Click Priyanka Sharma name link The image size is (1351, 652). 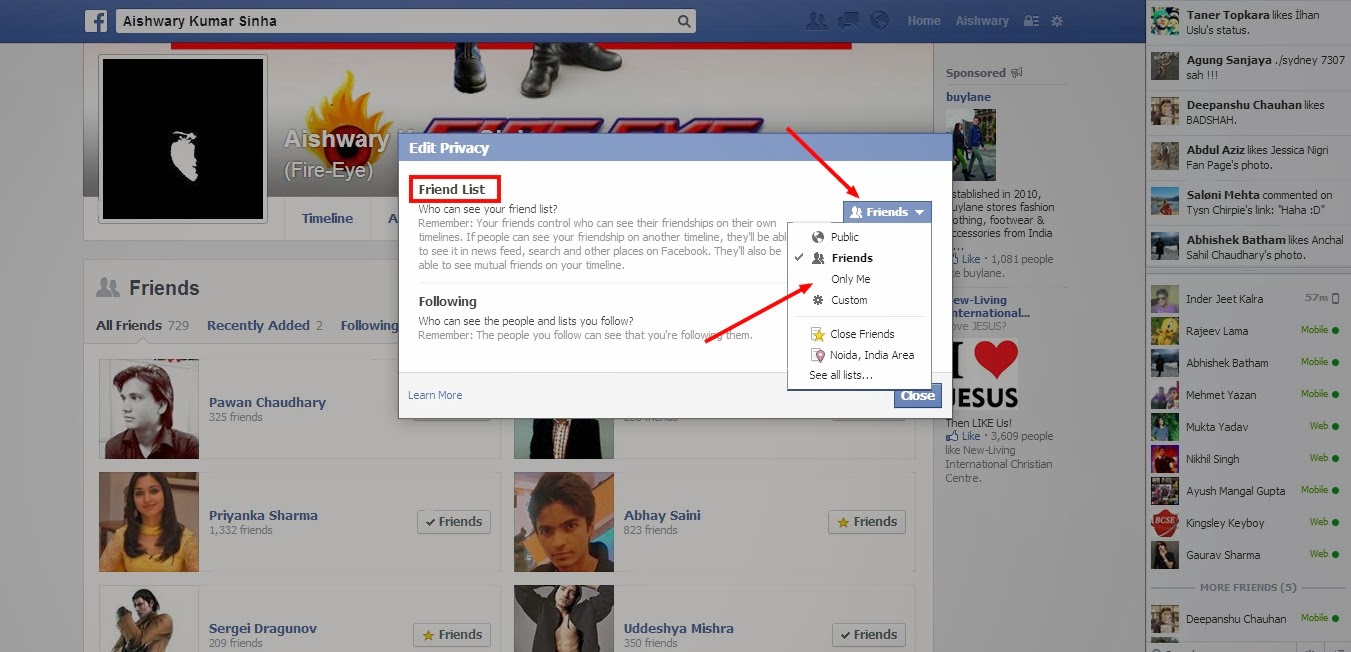[263, 515]
